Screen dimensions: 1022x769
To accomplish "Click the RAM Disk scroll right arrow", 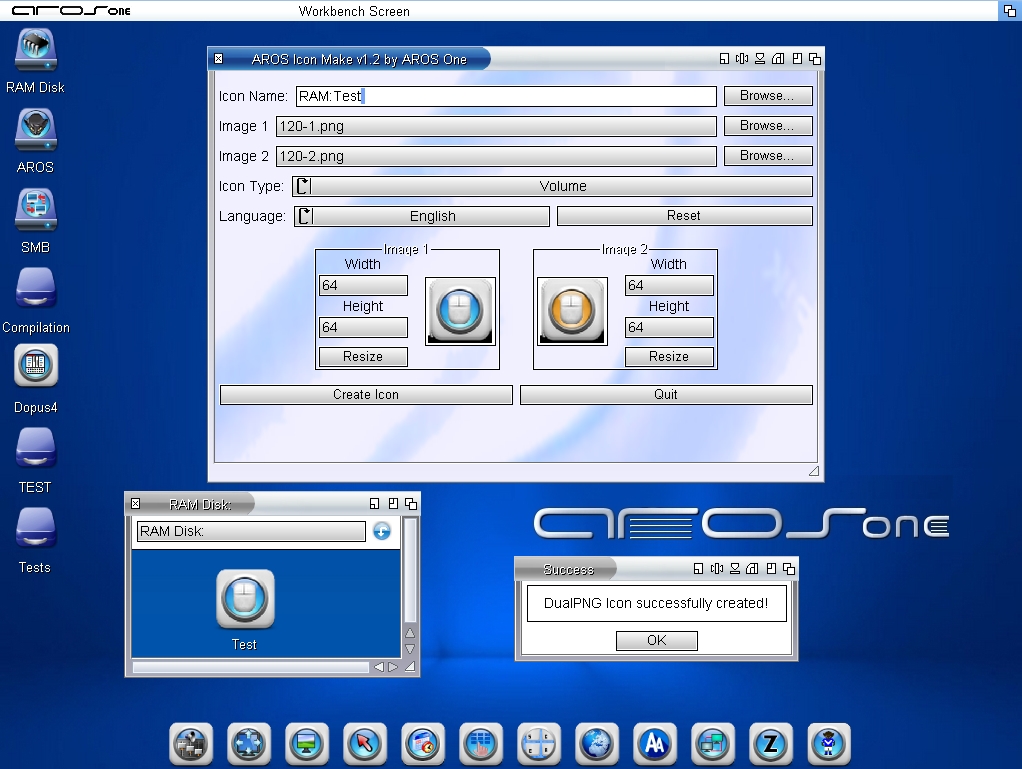I will [x=393, y=667].
